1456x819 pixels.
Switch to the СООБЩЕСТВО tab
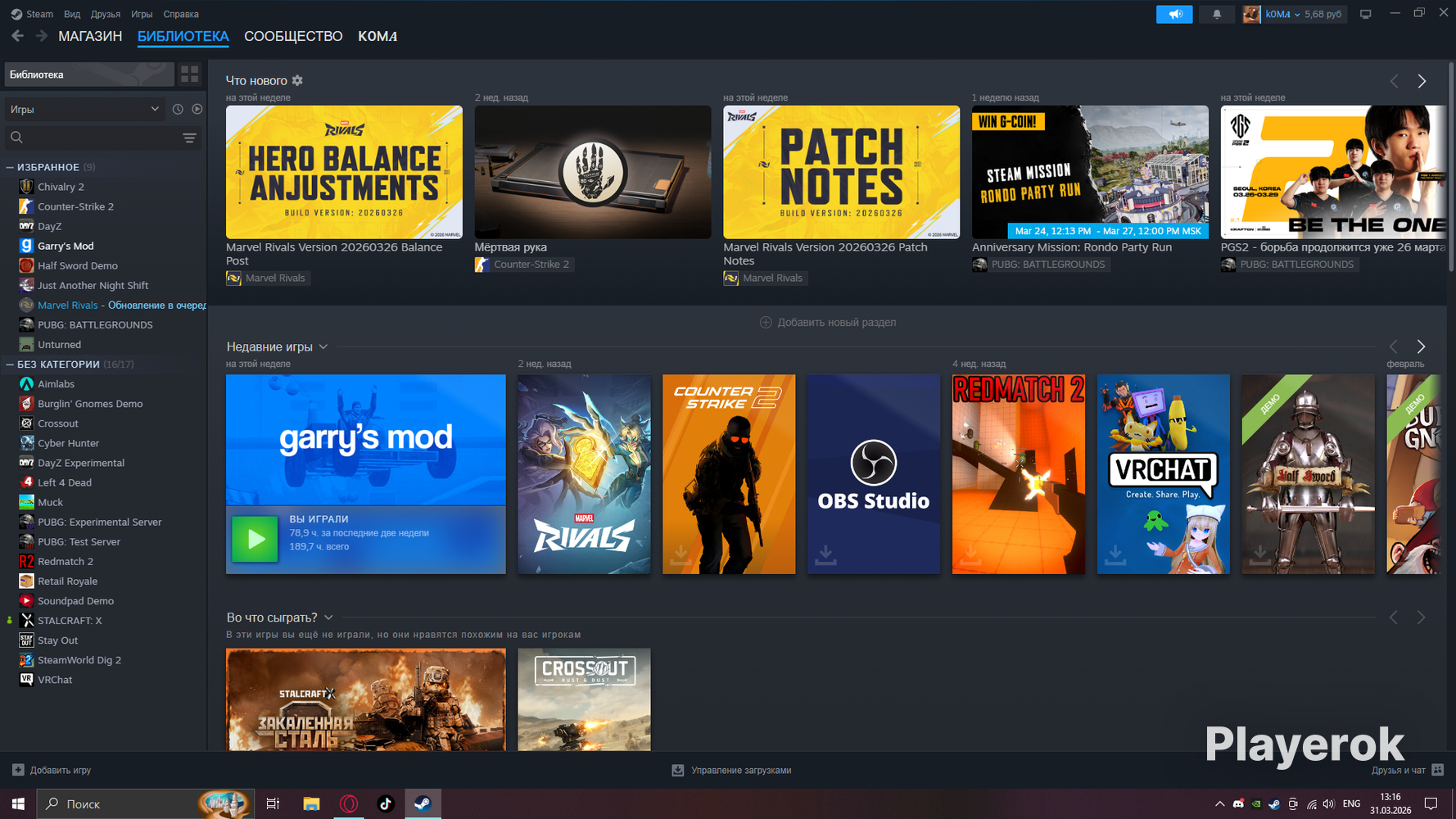coord(293,36)
